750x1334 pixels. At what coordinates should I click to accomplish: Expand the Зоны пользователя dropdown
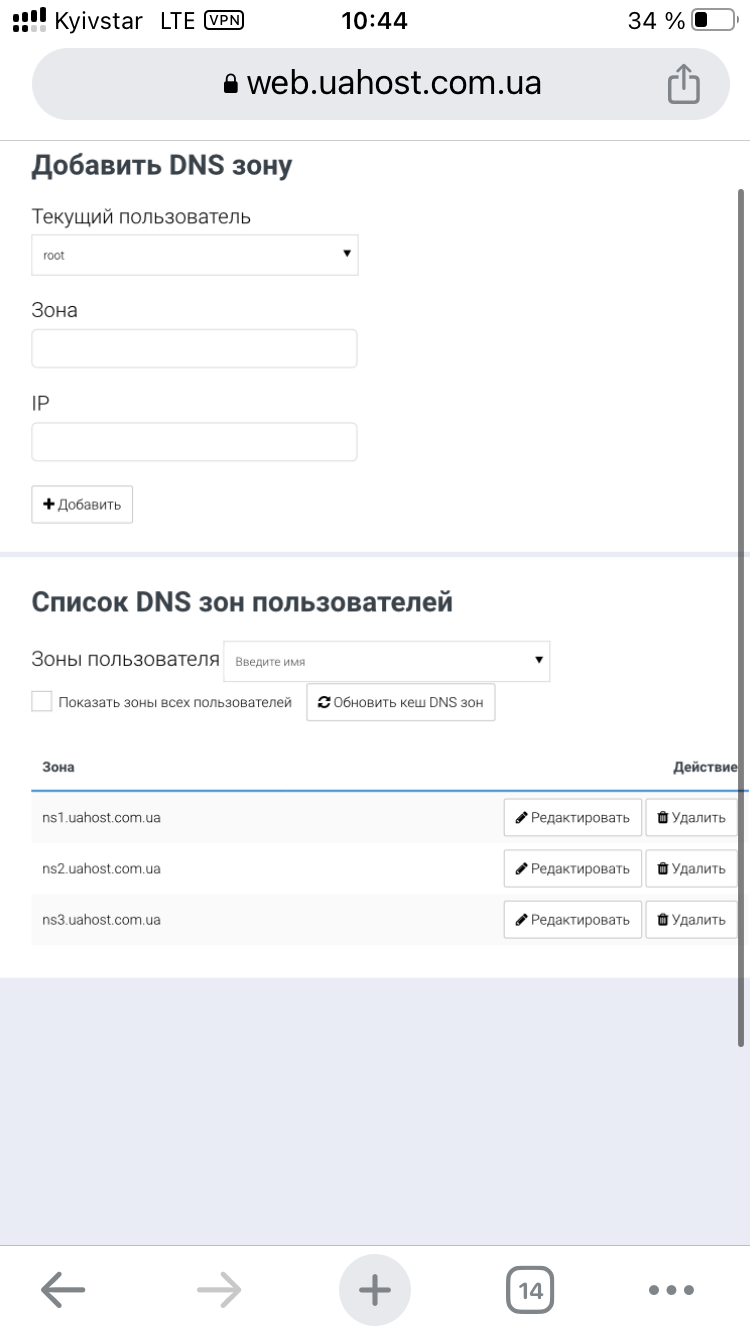tap(386, 661)
